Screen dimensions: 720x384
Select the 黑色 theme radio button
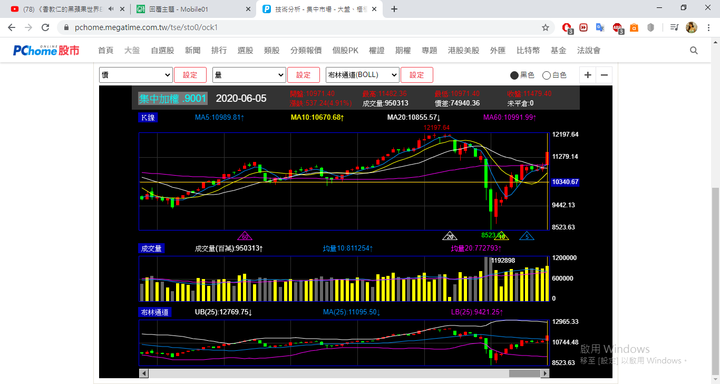click(514, 75)
